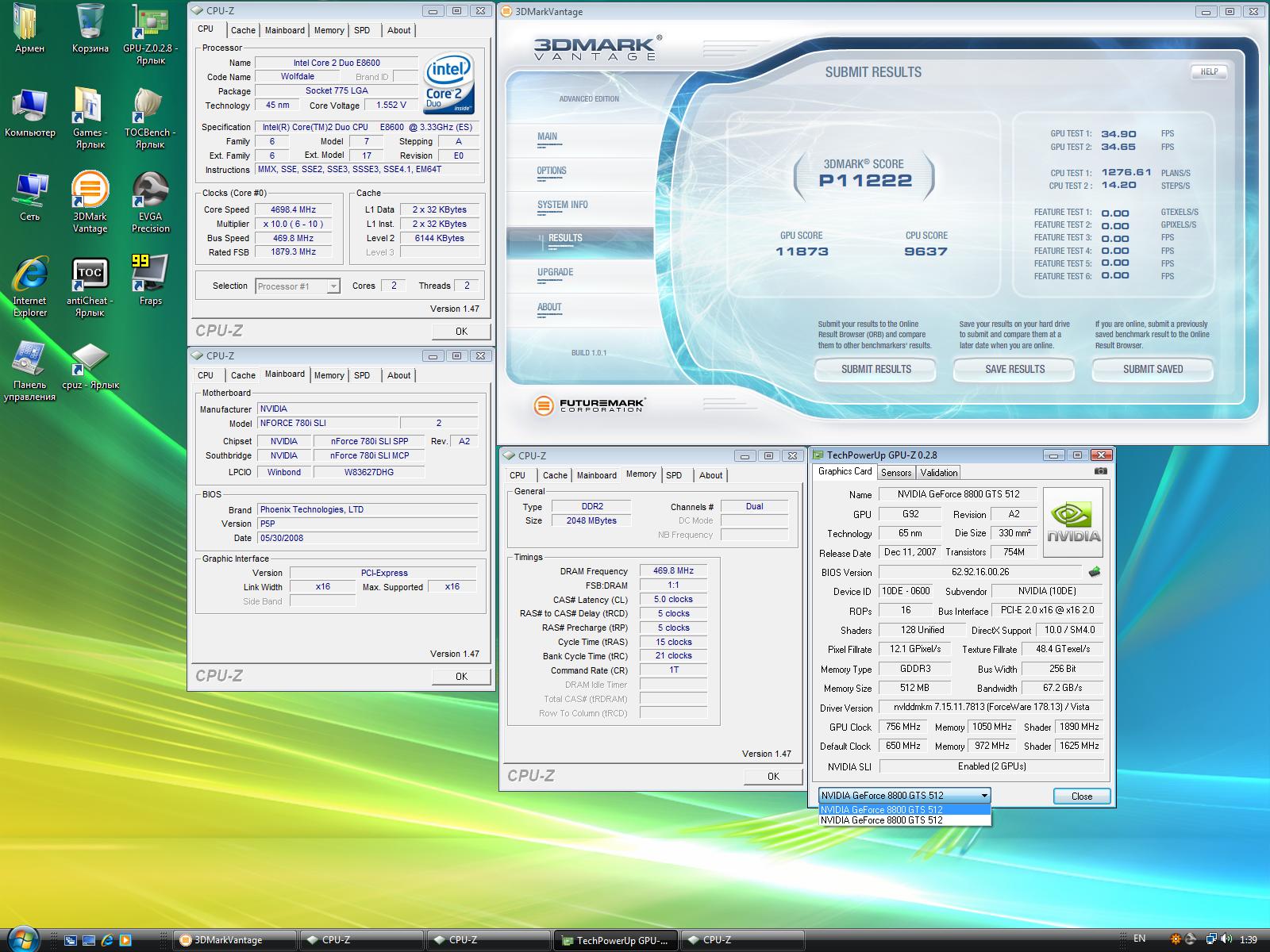Open the Компьютер desktop icon
The width and height of the screenshot is (1270, 952).
pyautogui.click(x=29, y=113)
